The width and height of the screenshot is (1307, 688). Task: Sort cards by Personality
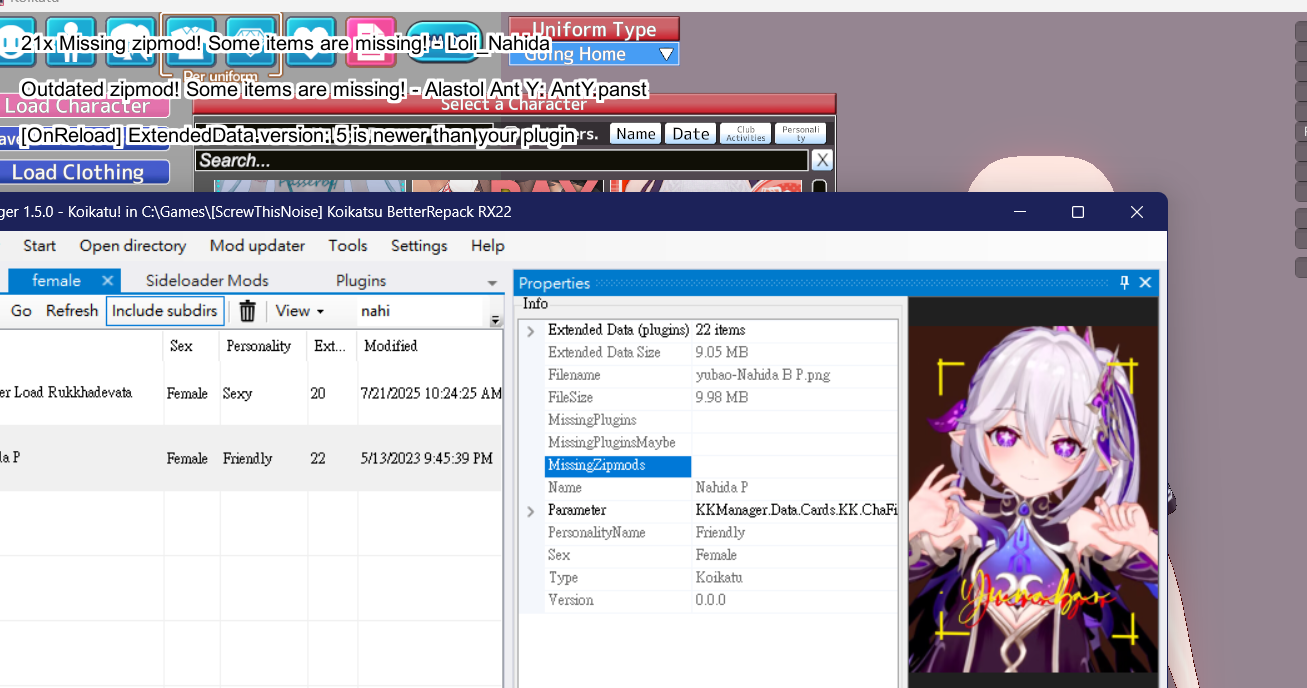point(800,134)
